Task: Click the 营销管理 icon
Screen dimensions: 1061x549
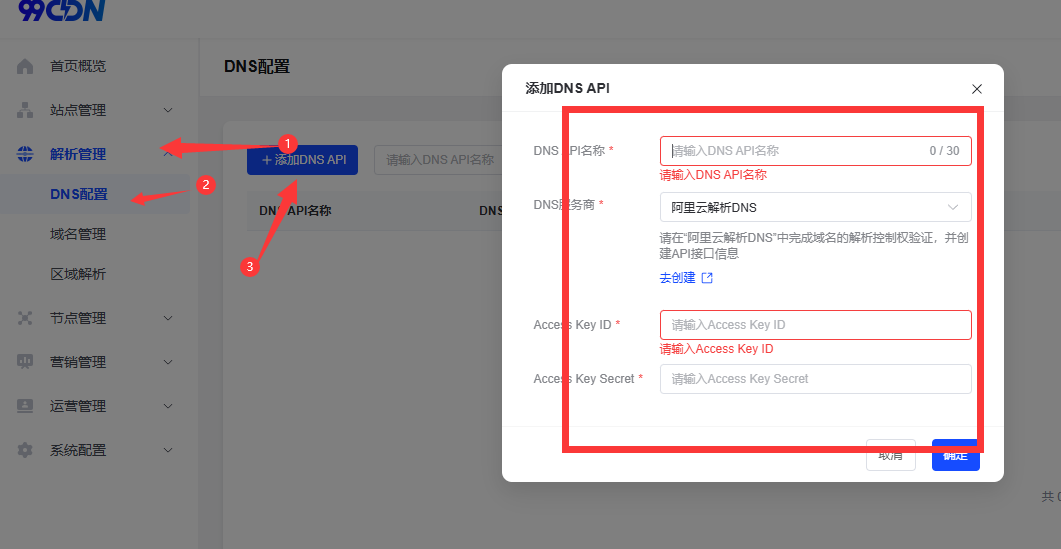Action: coord(25,362)
